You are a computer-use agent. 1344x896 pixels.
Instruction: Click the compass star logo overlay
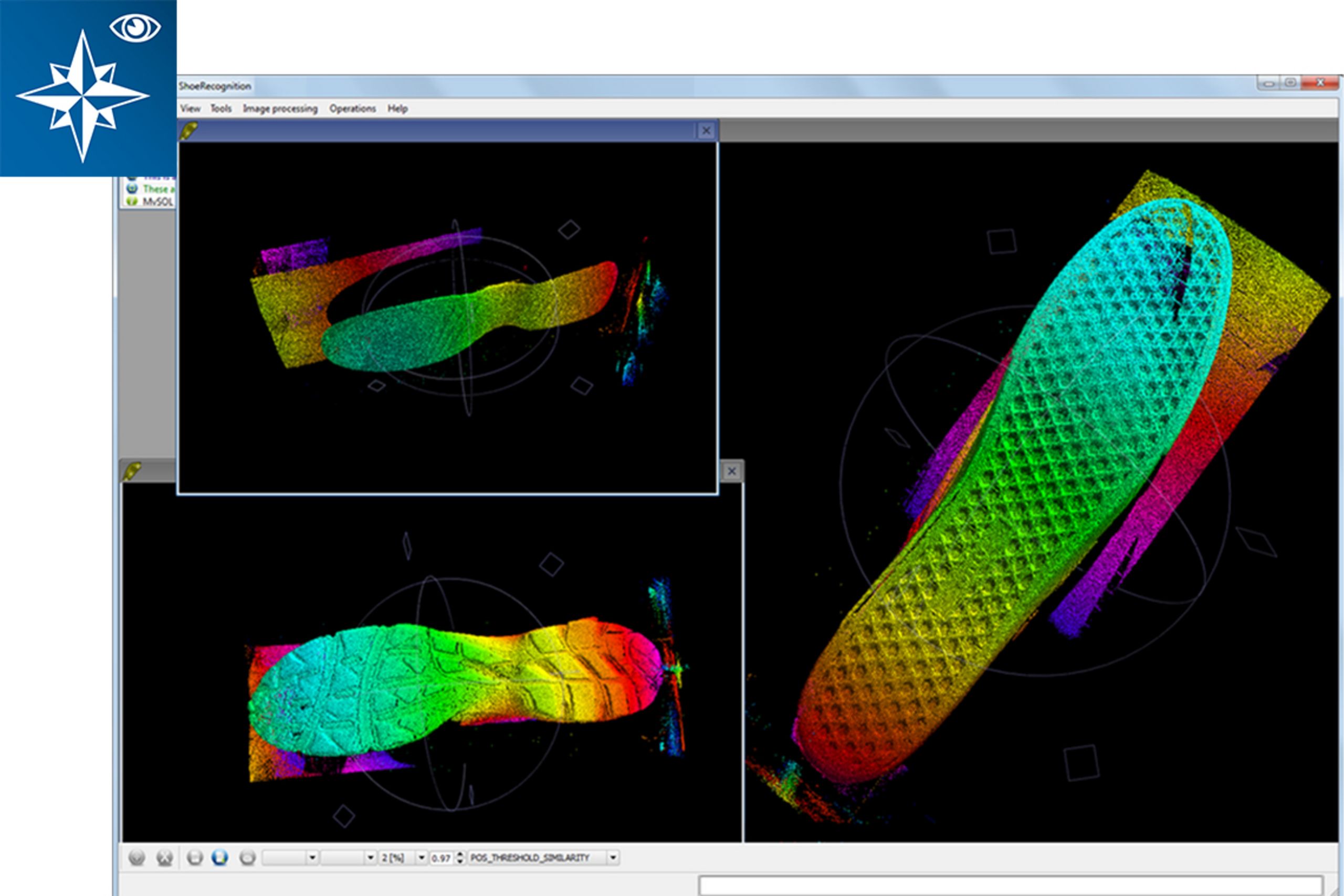(83, 96)
